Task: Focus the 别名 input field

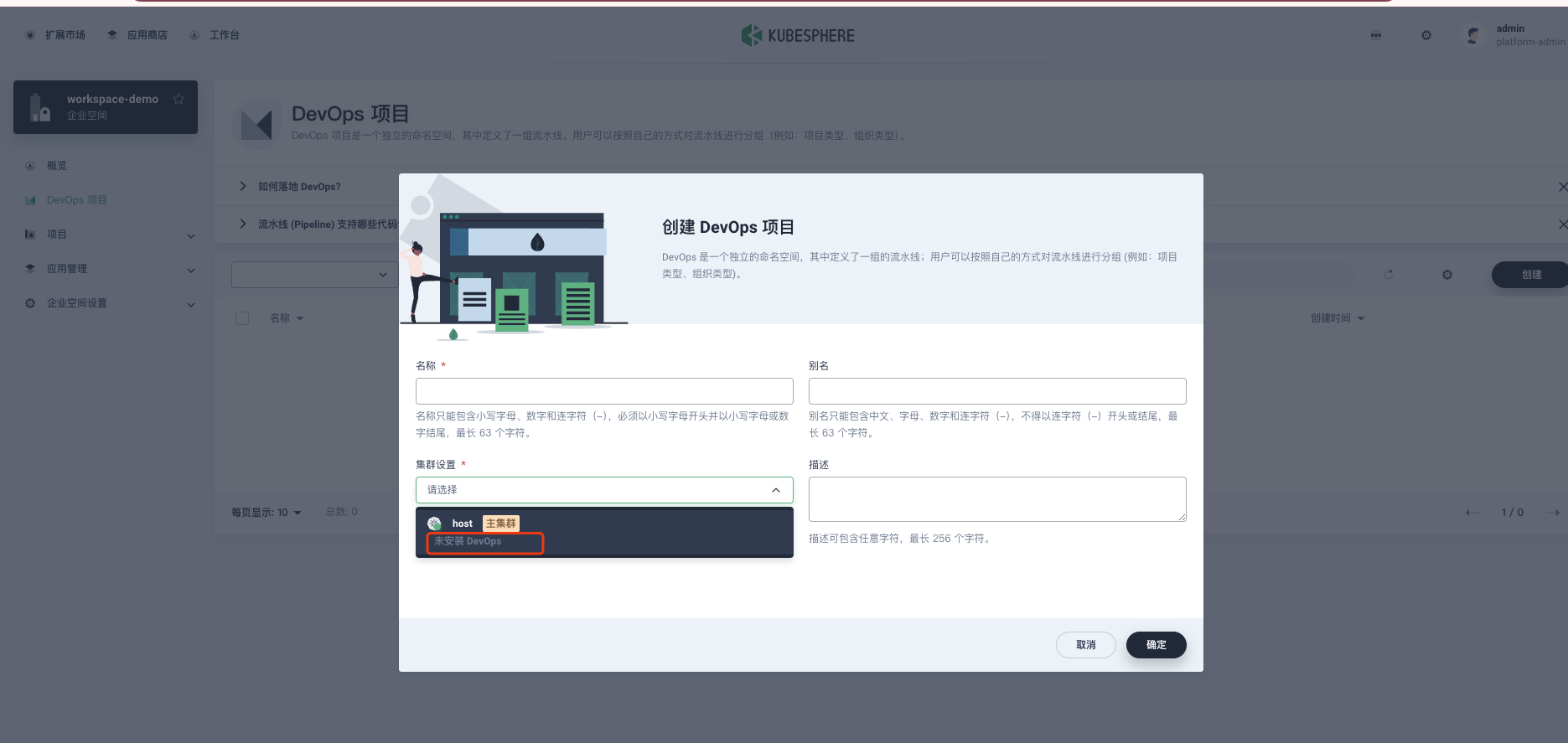Action: coord(997,391)
